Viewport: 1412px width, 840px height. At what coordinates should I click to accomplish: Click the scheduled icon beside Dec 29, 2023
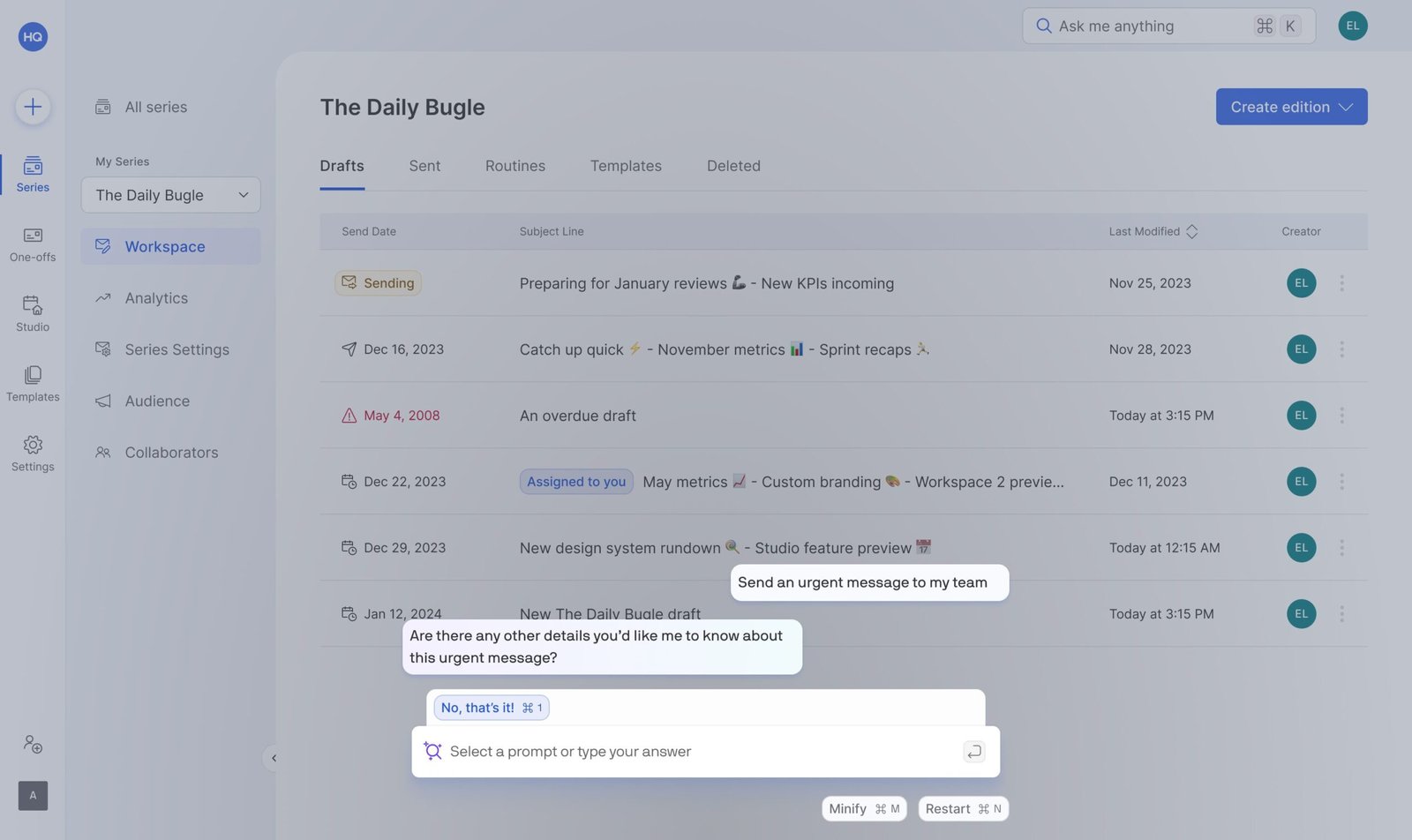point(349,547)
